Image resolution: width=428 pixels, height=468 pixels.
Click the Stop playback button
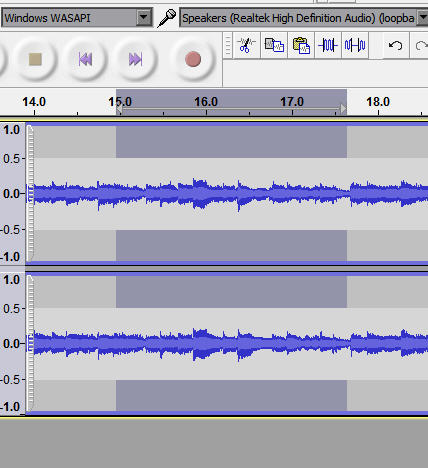coord(35,59)
